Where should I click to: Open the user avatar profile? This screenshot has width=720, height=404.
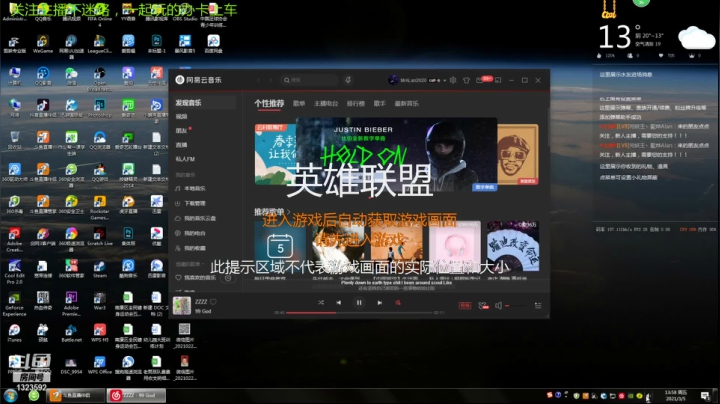(x=393, y=80)
